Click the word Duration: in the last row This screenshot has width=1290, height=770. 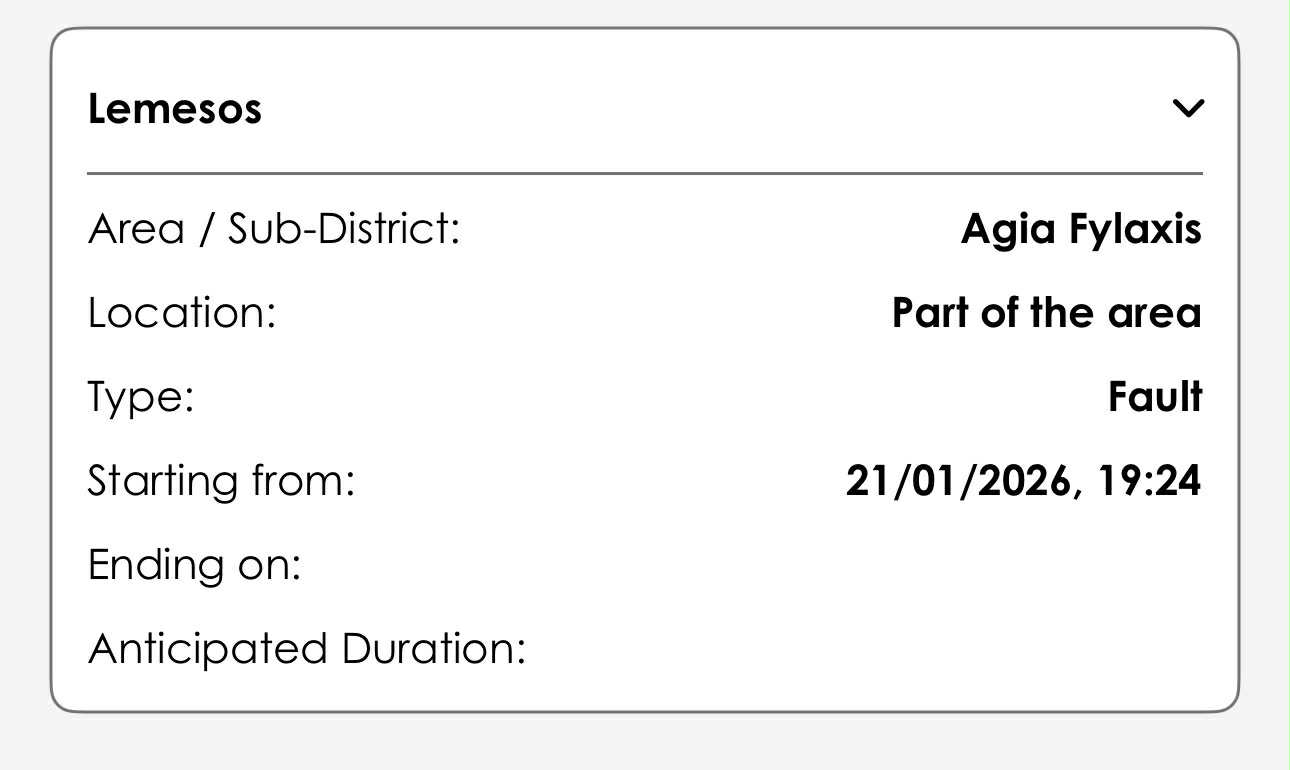433,649
